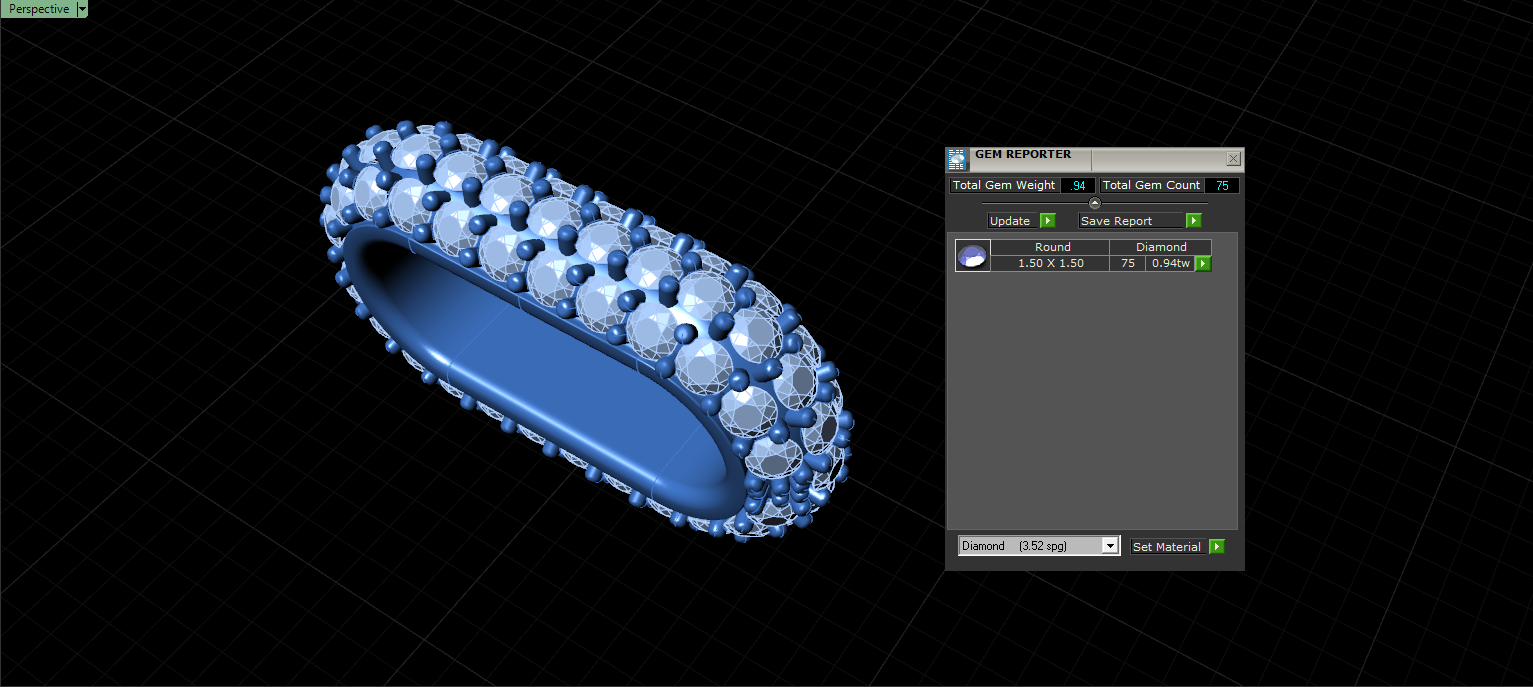The height and width of the screenshot is (687, 1533).
Task: Click the green Set Material arrow
Action: [x=1216, y=547]
